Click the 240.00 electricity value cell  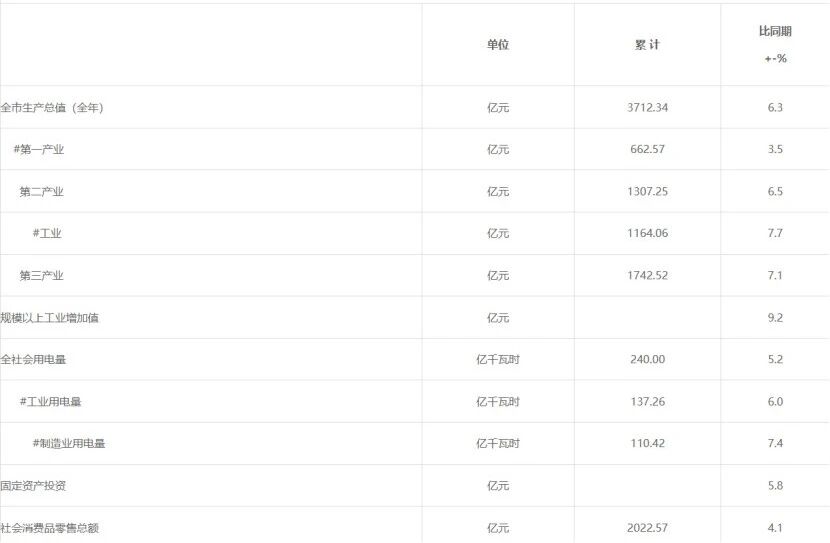click(x=647, y=360)
